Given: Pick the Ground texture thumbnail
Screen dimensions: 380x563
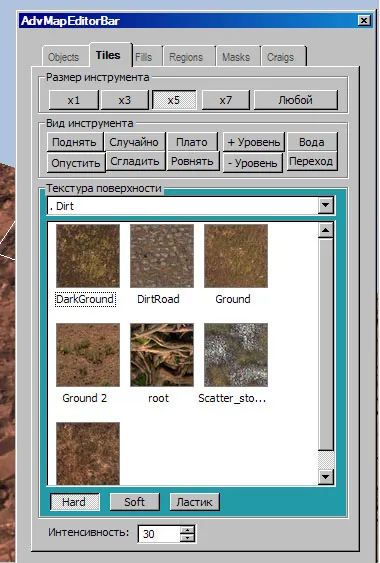Looking at the screenshot, I should pos(236,256).
